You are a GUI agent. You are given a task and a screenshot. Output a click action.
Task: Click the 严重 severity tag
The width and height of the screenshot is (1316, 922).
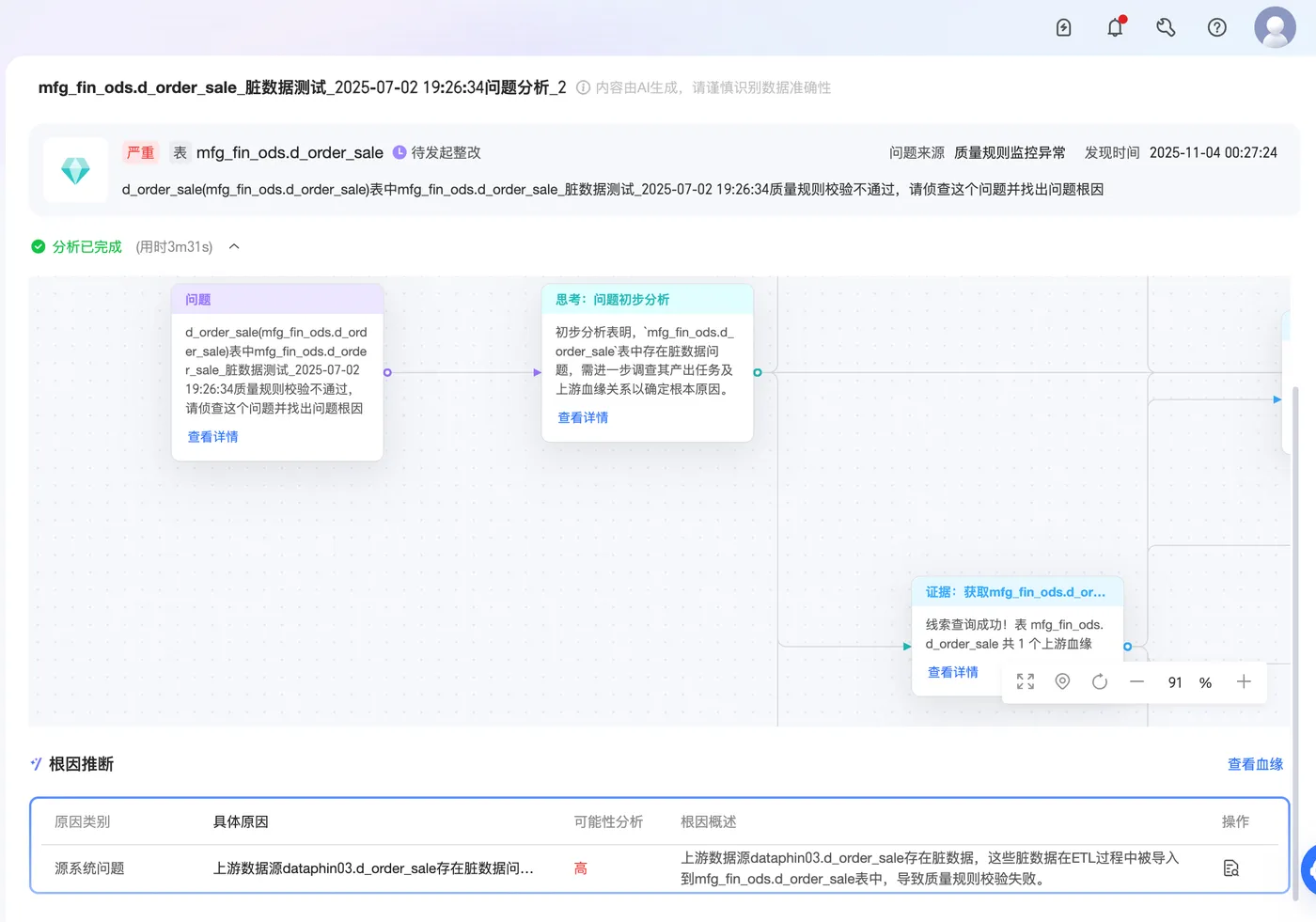(x=141, y=152)
